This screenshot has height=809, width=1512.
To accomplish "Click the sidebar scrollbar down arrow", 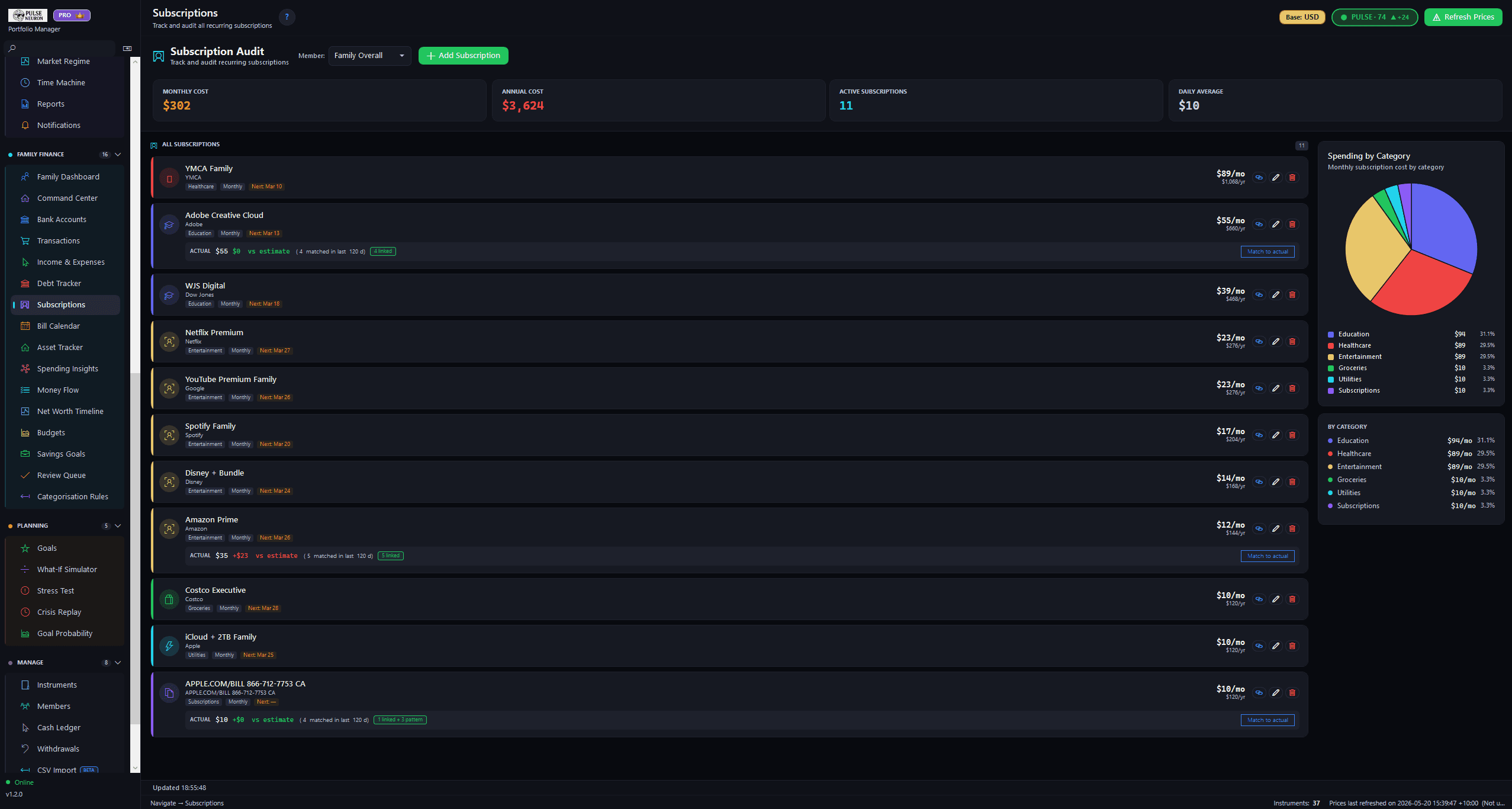I will click(x=135, y=768).
